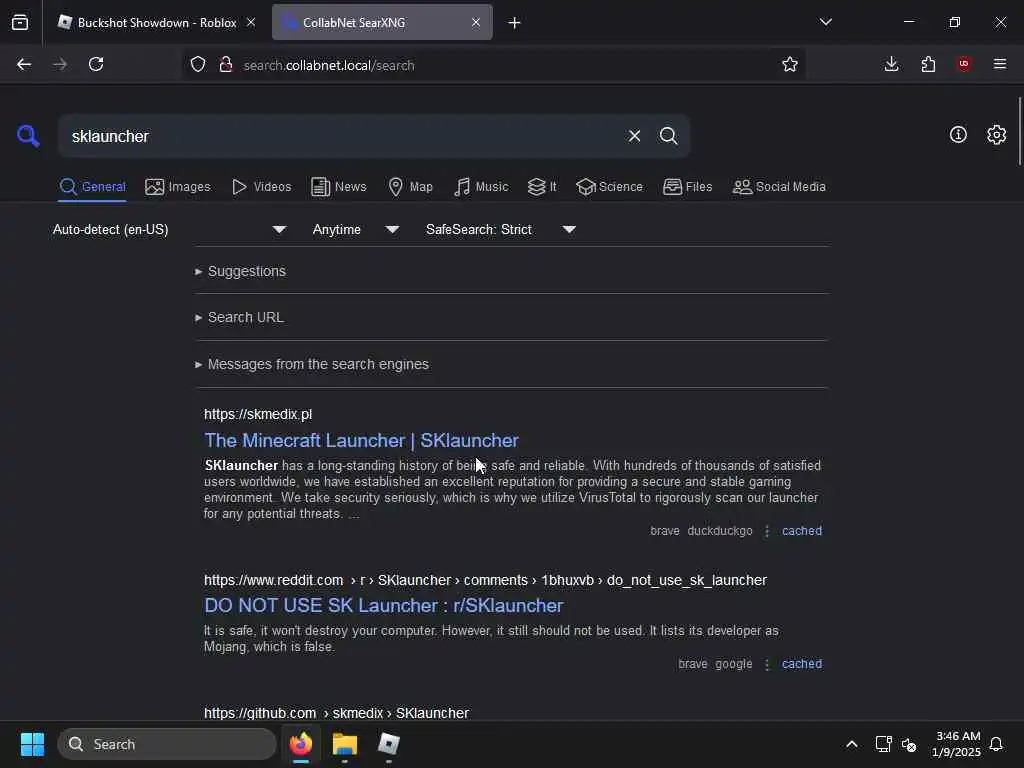The width and height of the screenshot is (1024, 768).
Task: Close the Buckshot Showdown tab
Action: click(x=251, y=22)
